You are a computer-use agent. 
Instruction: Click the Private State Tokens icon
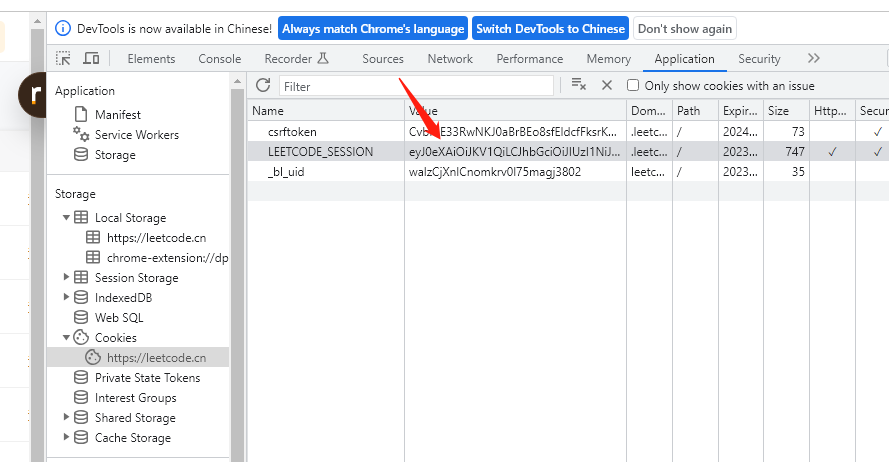(81, 378)
